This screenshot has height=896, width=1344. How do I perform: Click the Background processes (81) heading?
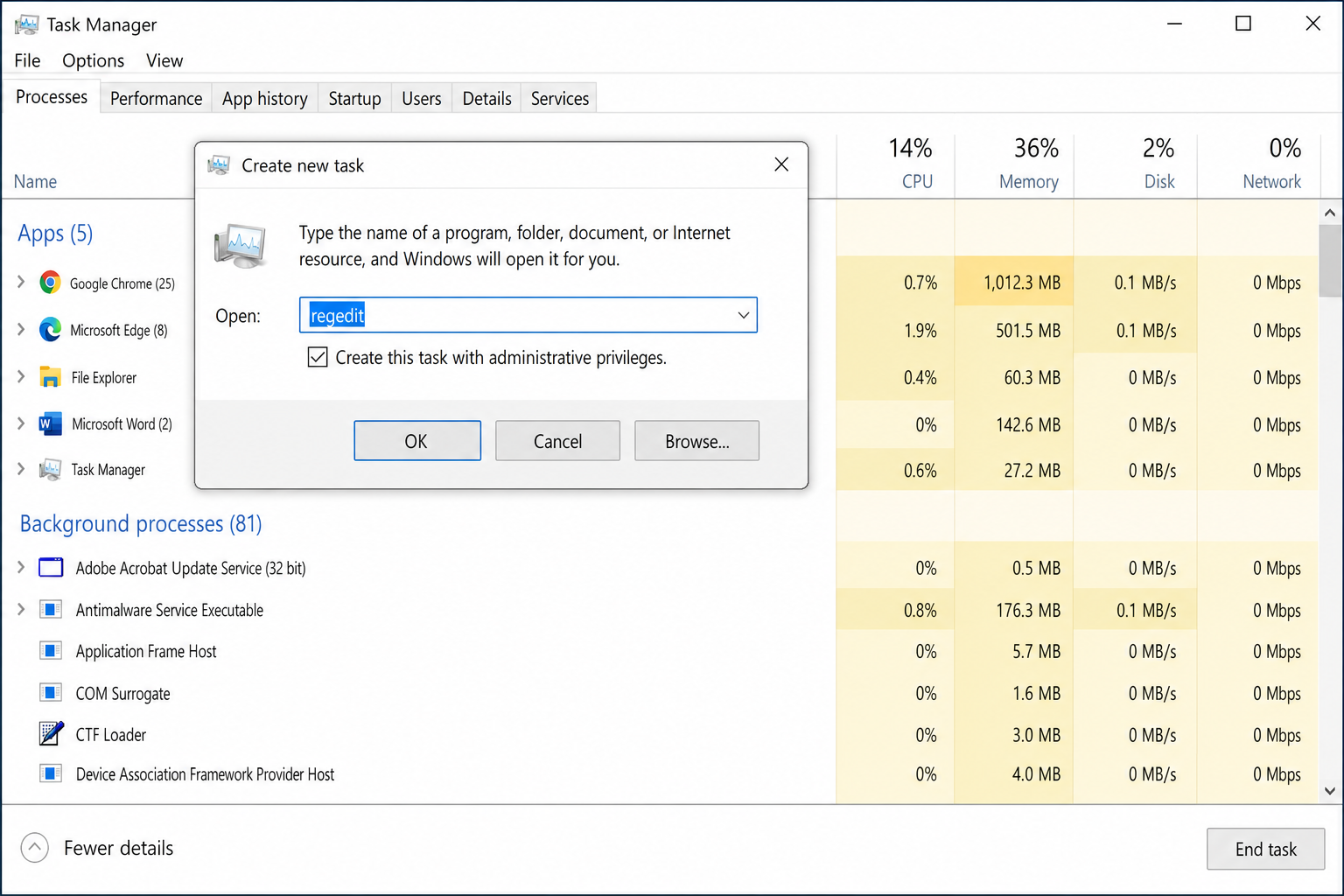pos(141,523)
